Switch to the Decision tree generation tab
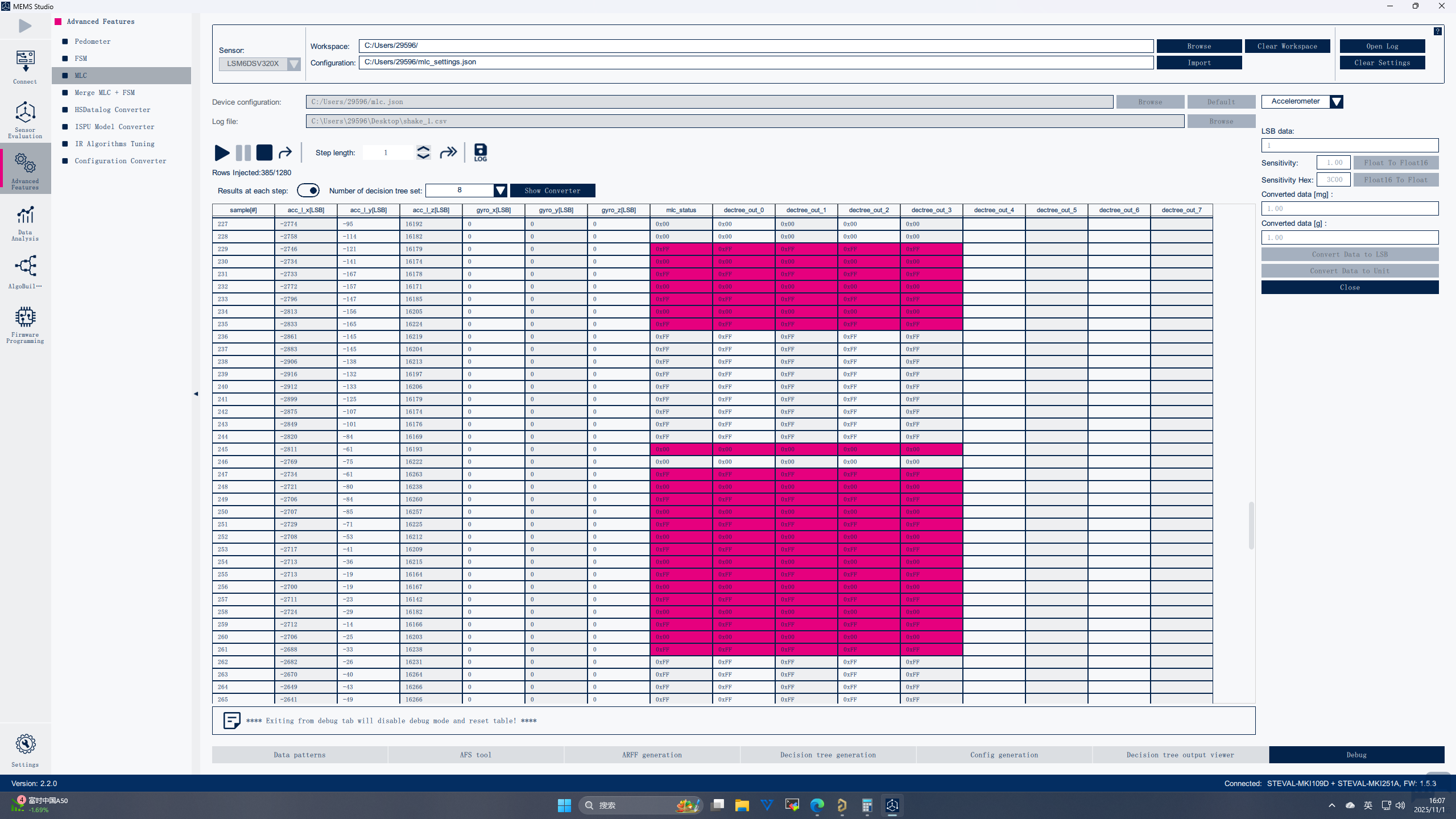The height and width of the screenshot is (819, 1456). pyautogui.click(x=828, y=755)
